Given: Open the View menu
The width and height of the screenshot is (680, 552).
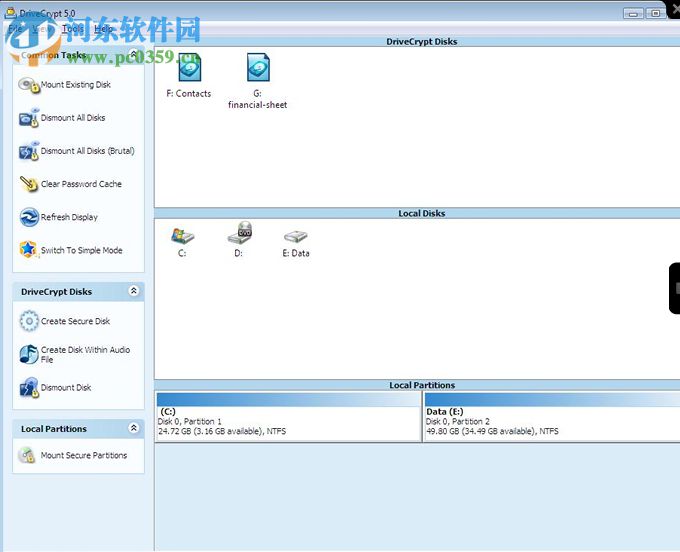Looking at the screenshot, I should [x=42, y=29].
